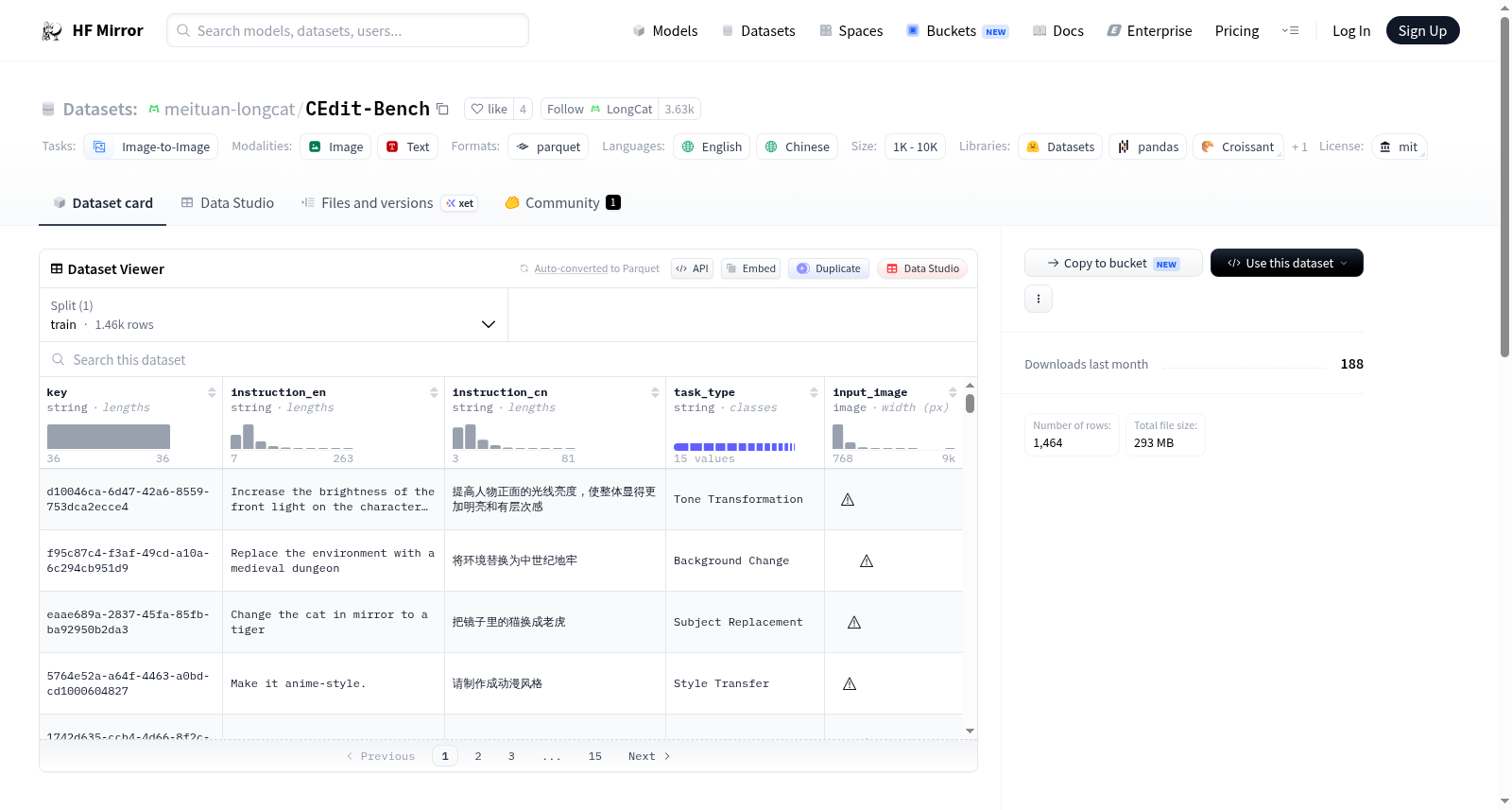Switch to the Dataset card tab

102,202
